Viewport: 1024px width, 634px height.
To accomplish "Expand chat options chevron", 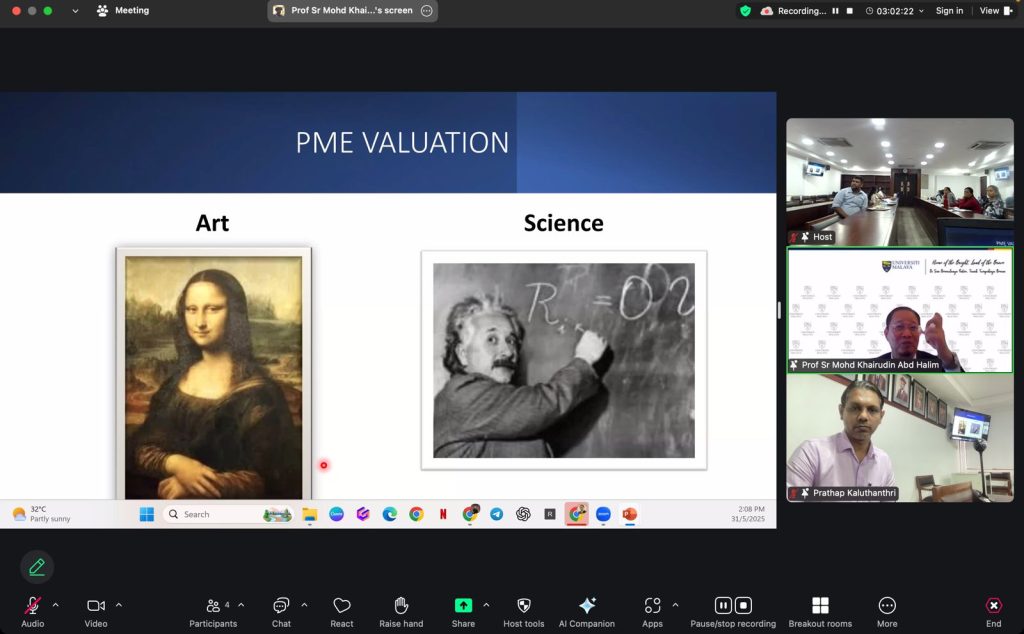I will [x=304, y=605].
